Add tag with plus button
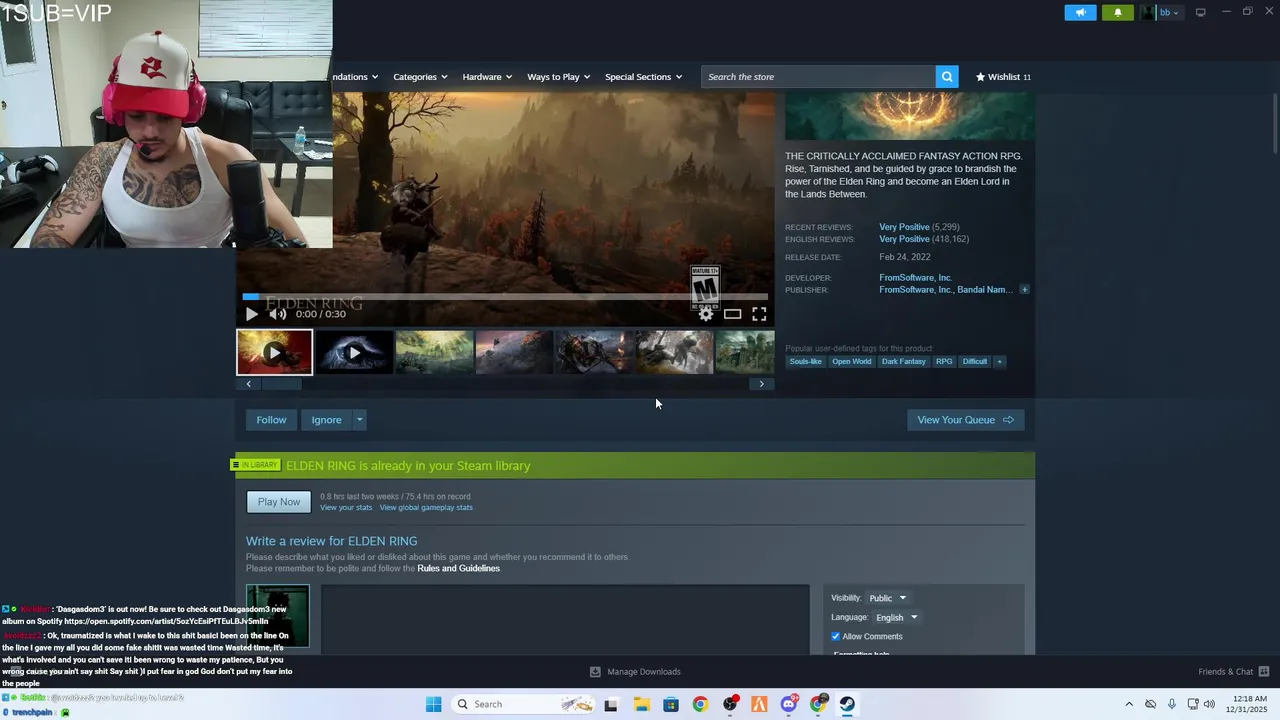Viewport: 1280px width, 720px height. pyautogui.click(x=999, y=362)
